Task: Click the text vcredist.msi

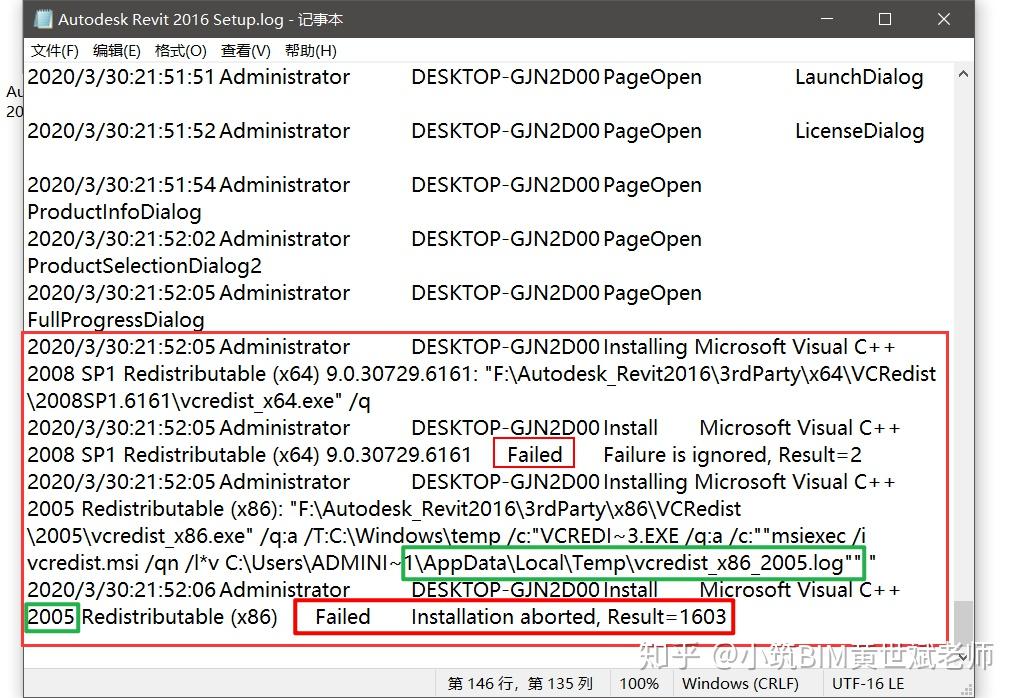Action: click(83, 563)
